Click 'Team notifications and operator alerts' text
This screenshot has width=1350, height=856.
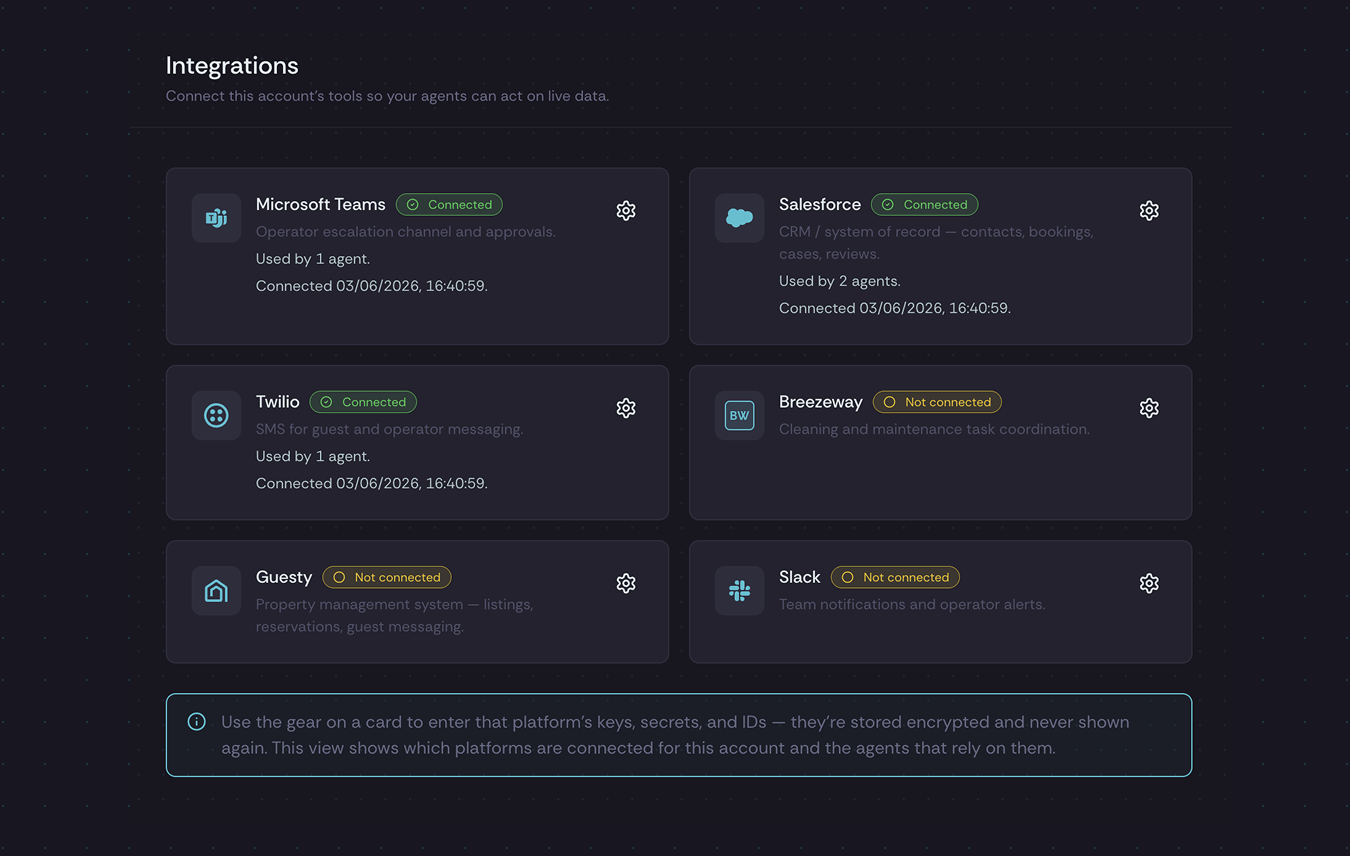point(912,604)
